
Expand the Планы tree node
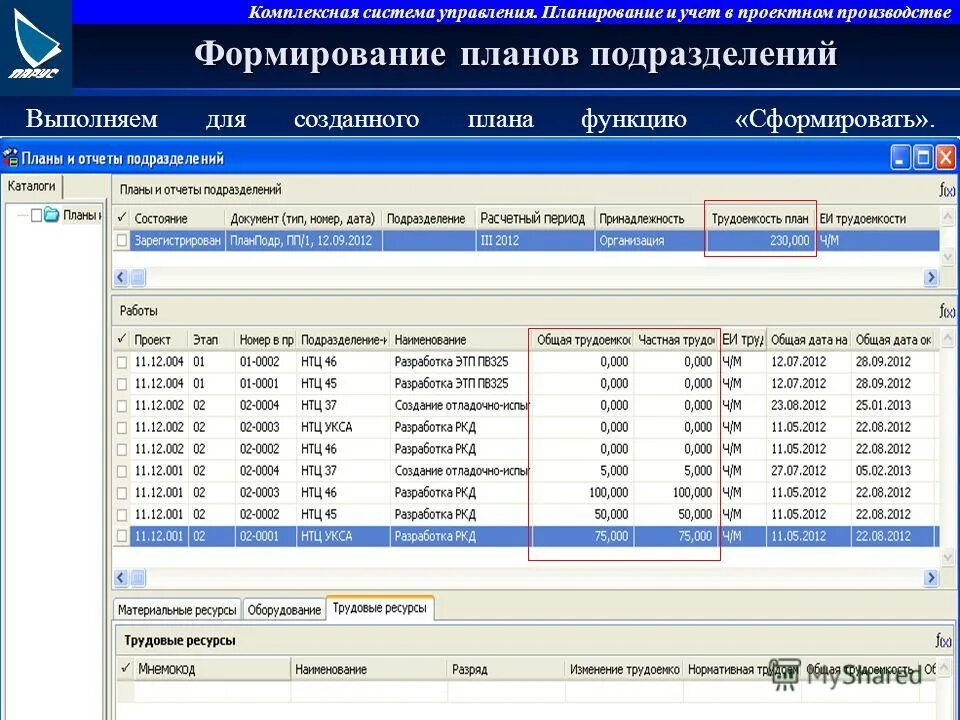point(22,213)
